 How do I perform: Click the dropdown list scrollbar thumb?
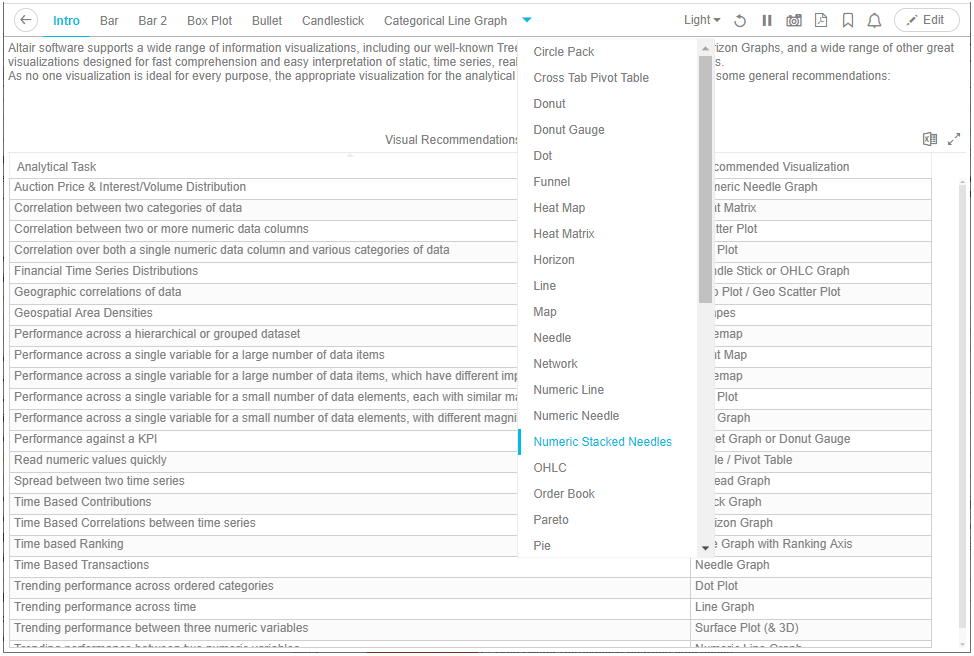pos(705,180)
